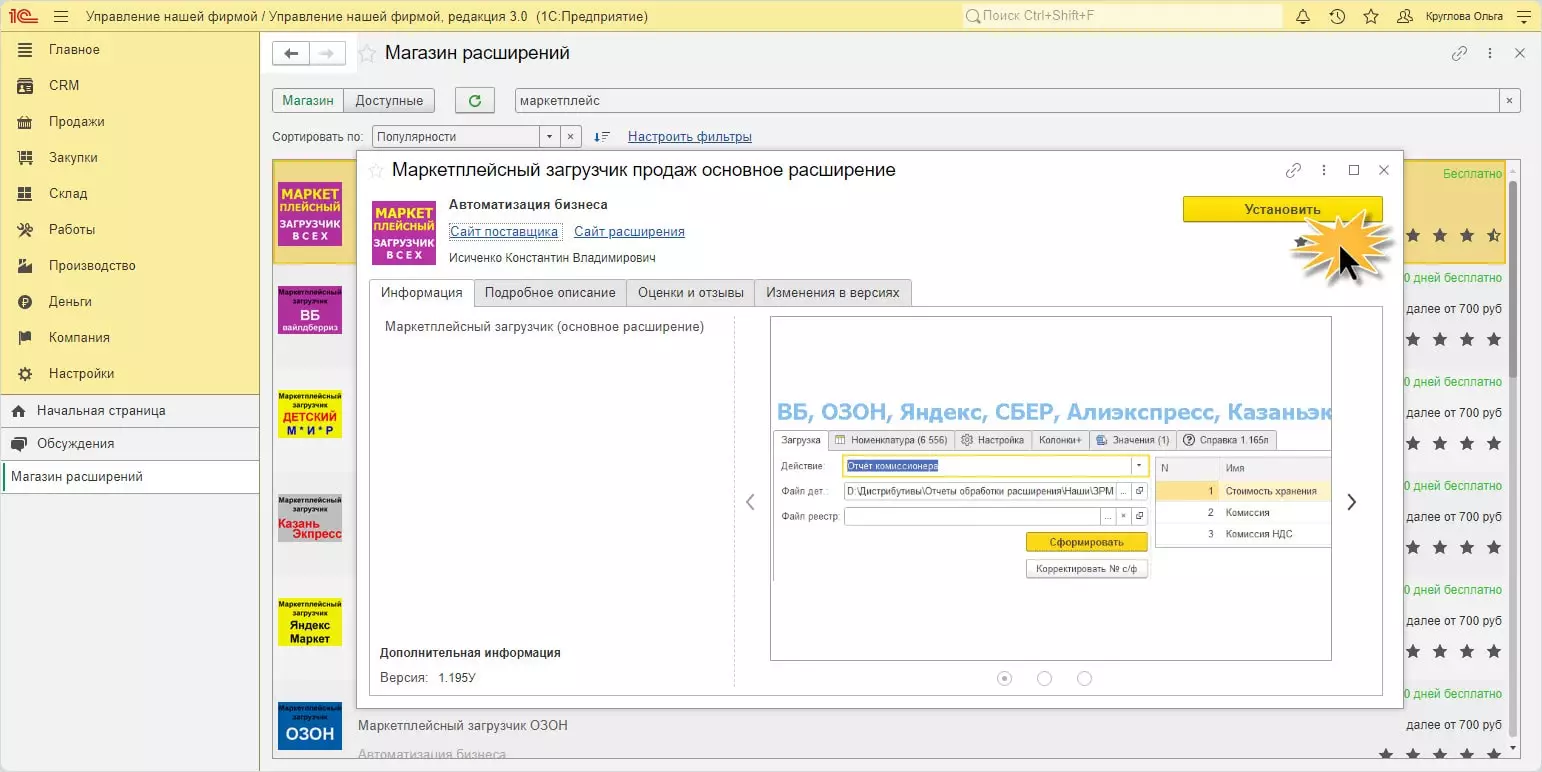Select the Детский мир extension thumbnail
The width and height of the screenshot is (1542, 772).
point(310,414)
